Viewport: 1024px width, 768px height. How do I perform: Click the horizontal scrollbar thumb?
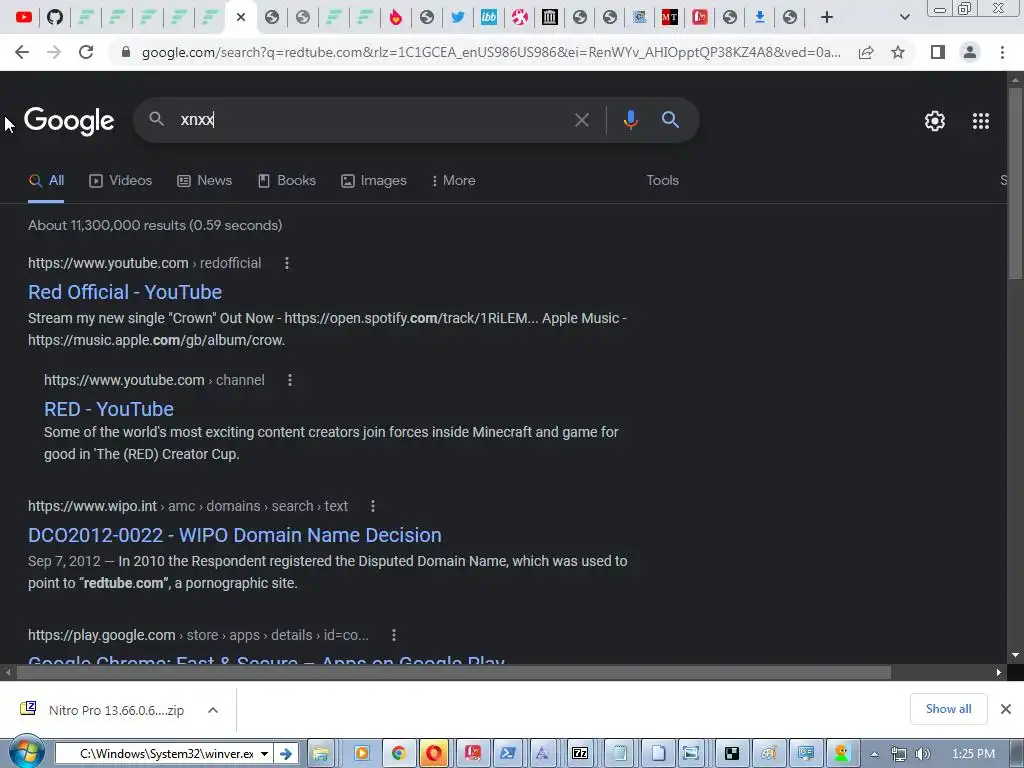pyautogui.click(x=454, y=672)
